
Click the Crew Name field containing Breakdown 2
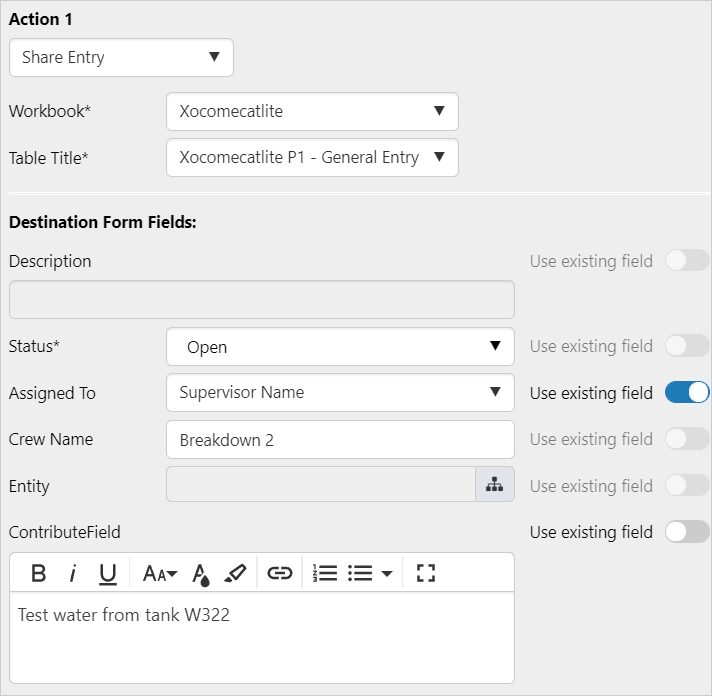pyautogui.click(x=340, y=439)
